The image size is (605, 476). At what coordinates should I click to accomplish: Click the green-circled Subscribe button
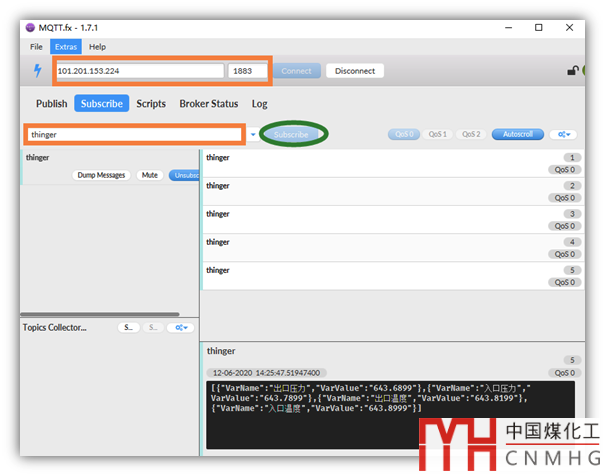coord(291,134)
